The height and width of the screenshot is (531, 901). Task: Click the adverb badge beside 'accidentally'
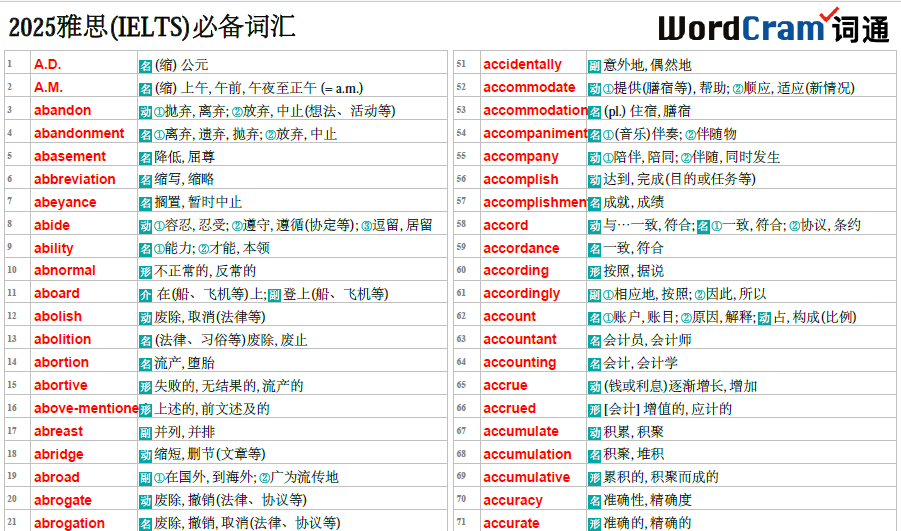tap(594, 65)
